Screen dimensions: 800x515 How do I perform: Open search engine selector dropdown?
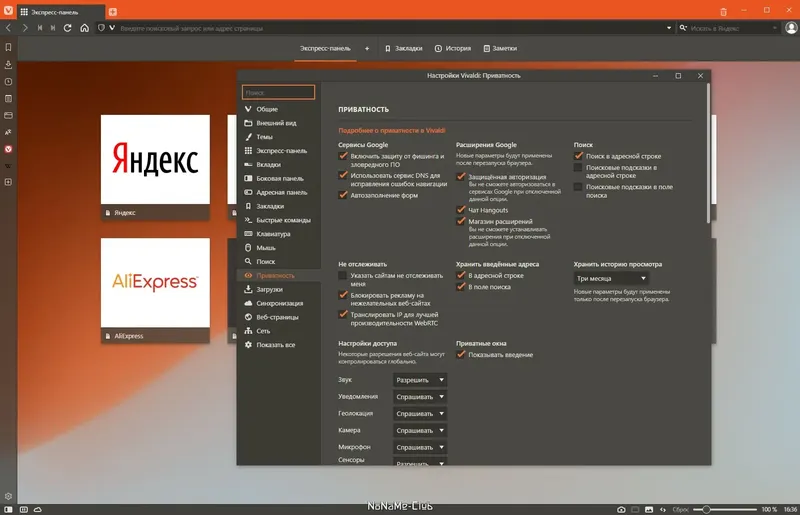tap(683, 28)
